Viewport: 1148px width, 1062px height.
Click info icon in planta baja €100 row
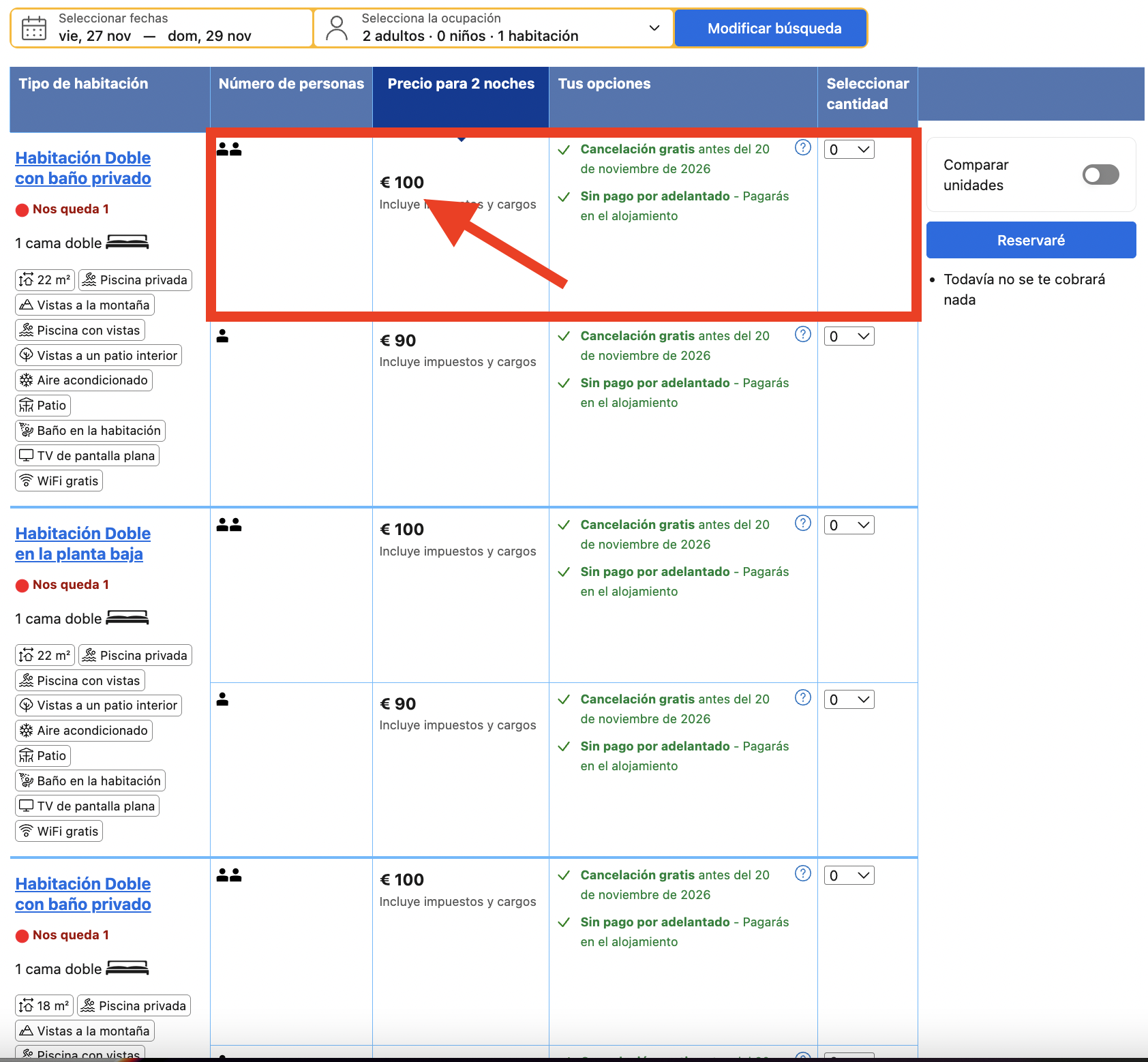point(803,523)
